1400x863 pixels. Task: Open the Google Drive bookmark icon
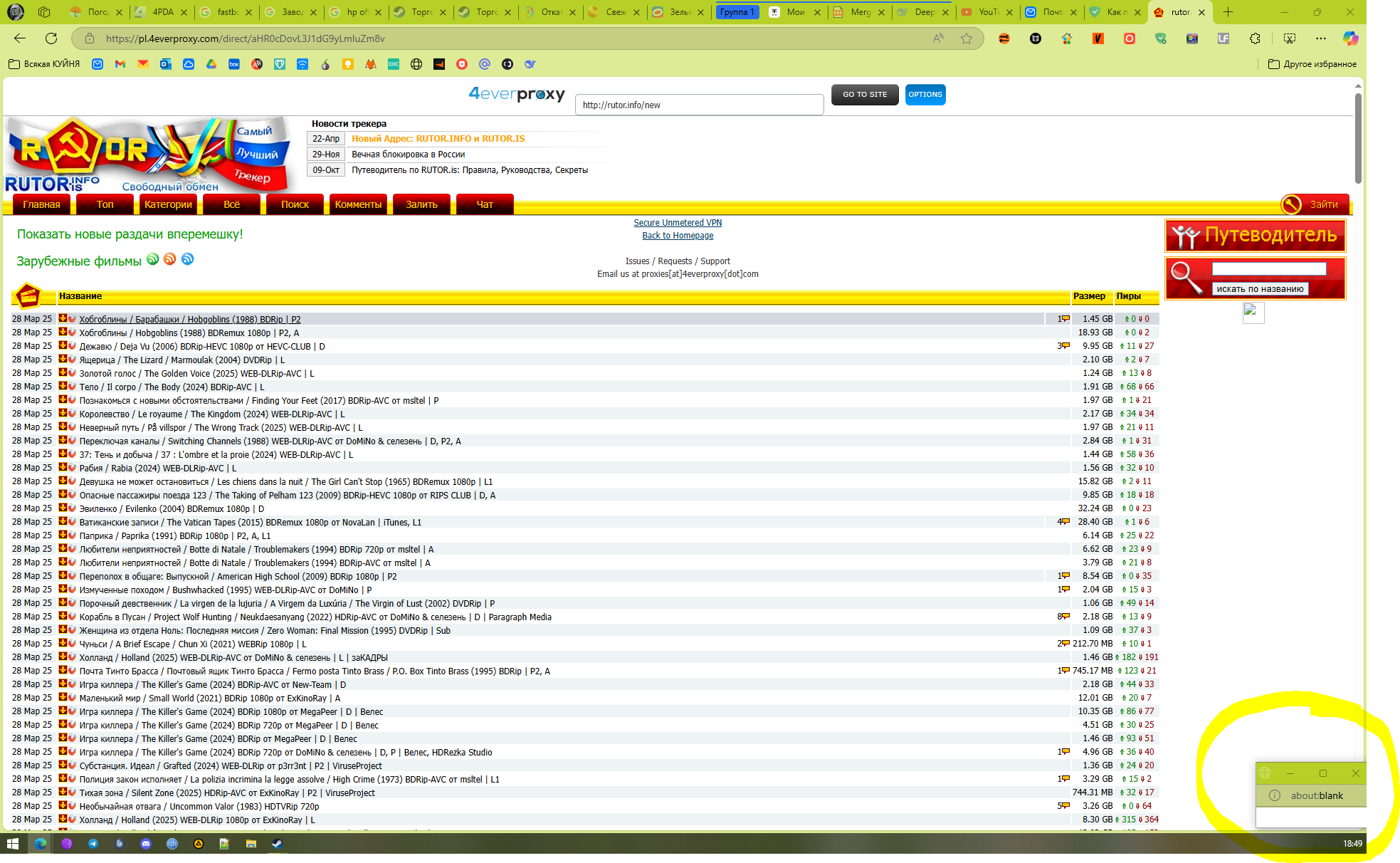(211, 64)
